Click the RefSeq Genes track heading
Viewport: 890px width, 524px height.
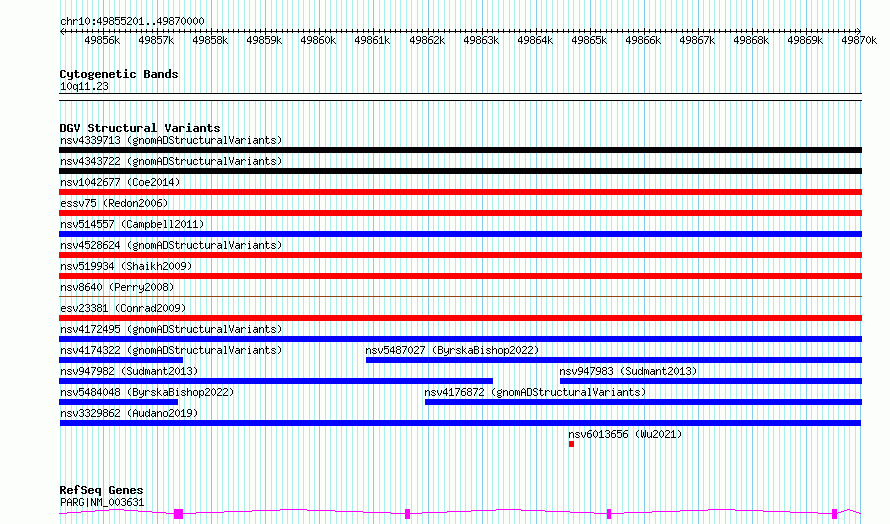(x=101, y=490)
